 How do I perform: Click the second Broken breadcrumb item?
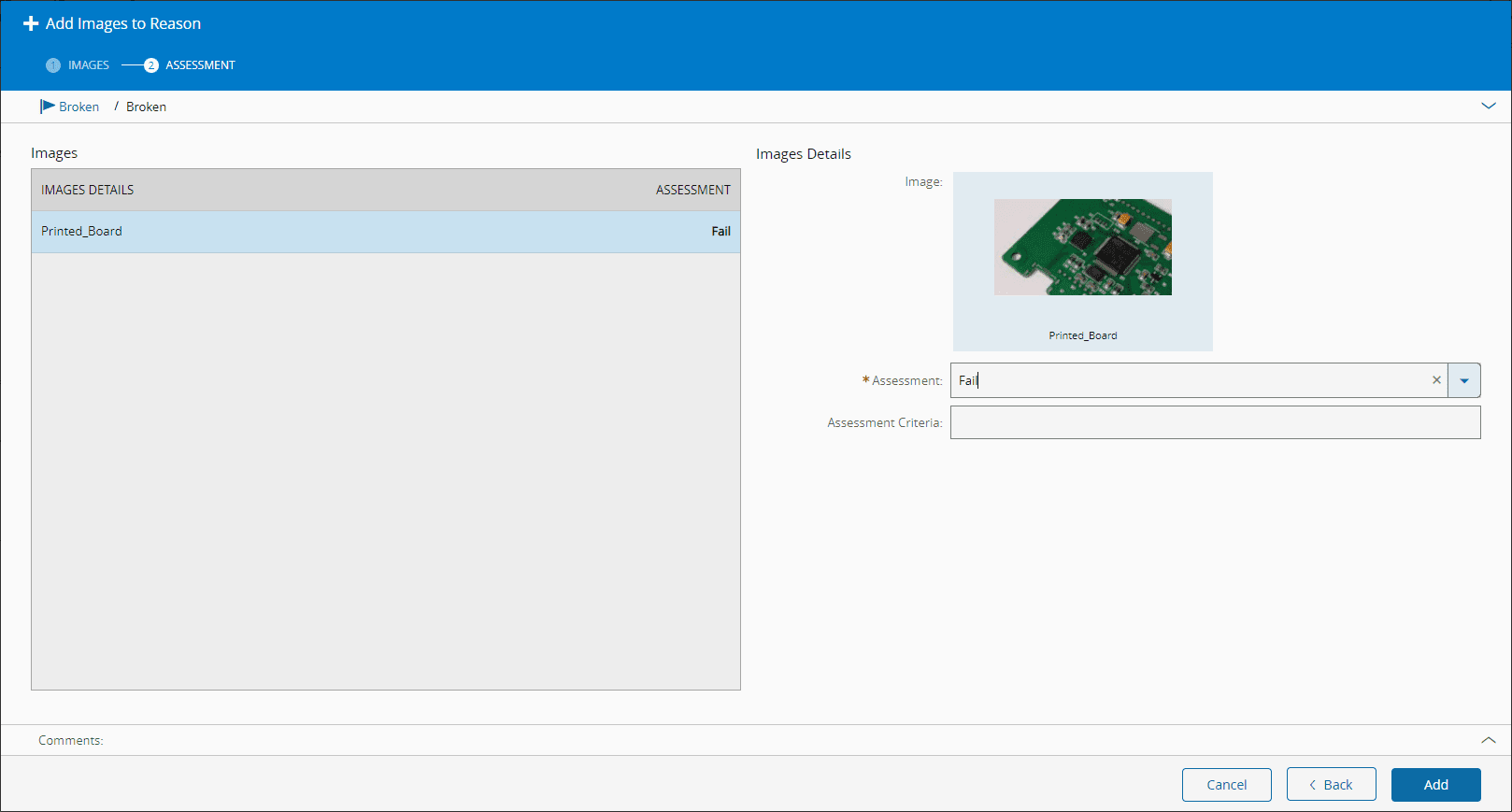tap(147, 107)
